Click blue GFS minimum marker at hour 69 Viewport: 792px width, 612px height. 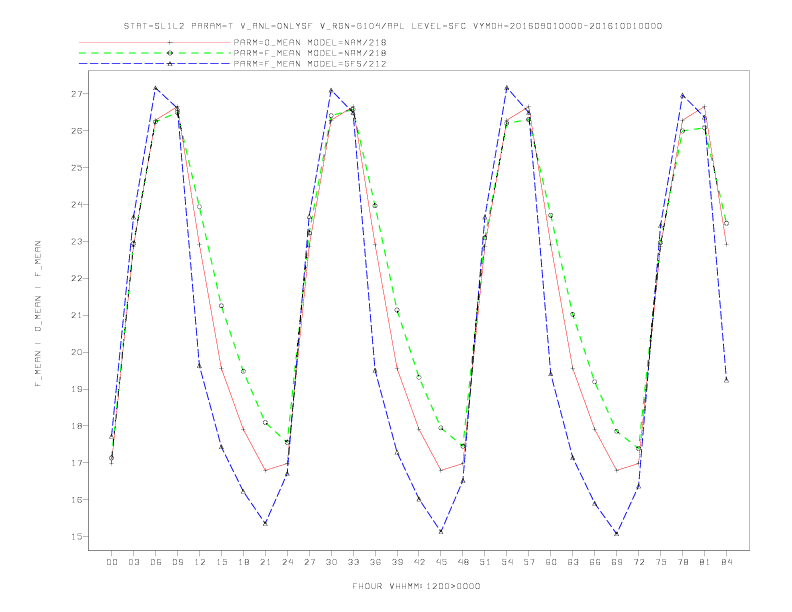click(x=617, y=533)
